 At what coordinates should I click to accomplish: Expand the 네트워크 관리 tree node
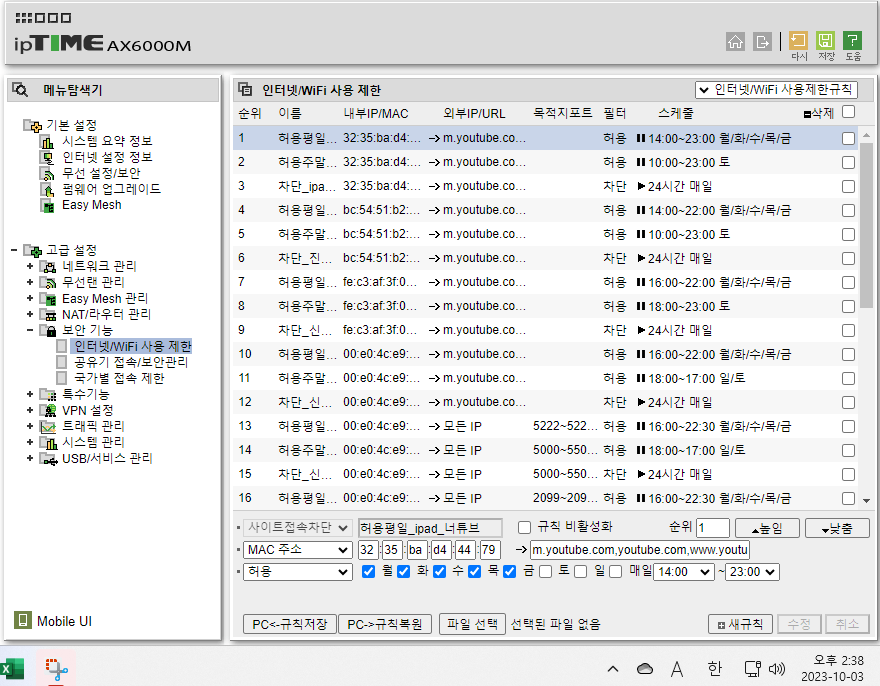[x=30, y=266]
